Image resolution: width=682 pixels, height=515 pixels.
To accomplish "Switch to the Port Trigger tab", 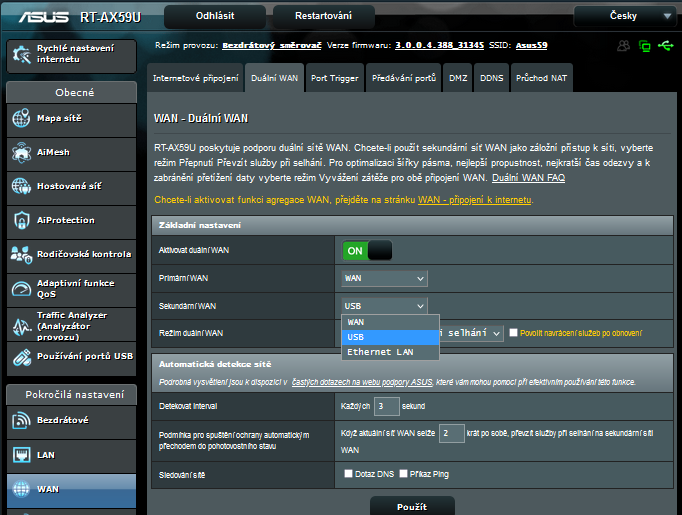I will 333,78.
